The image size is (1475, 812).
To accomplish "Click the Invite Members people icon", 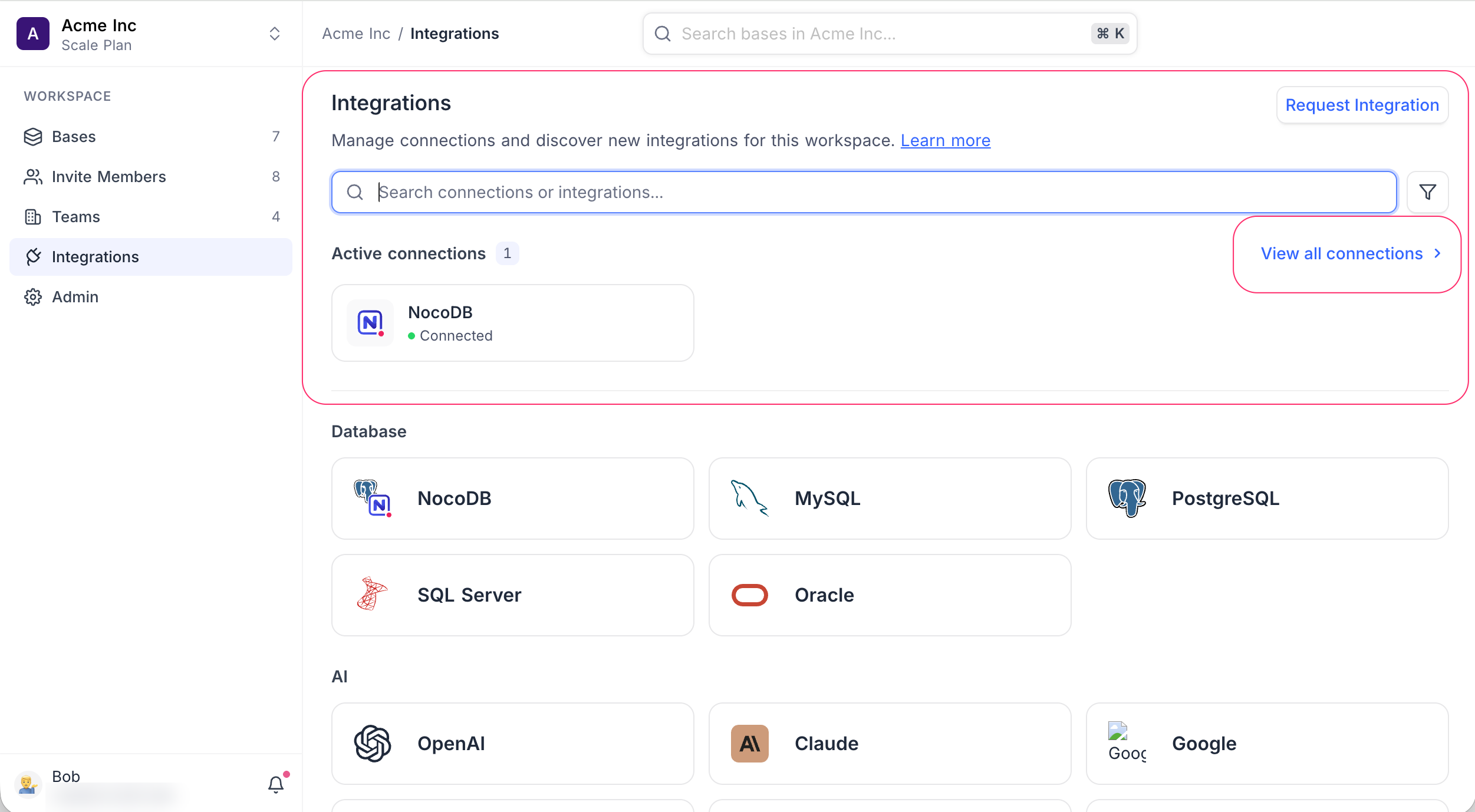I will pyautogui.click(x=33, y=177).
